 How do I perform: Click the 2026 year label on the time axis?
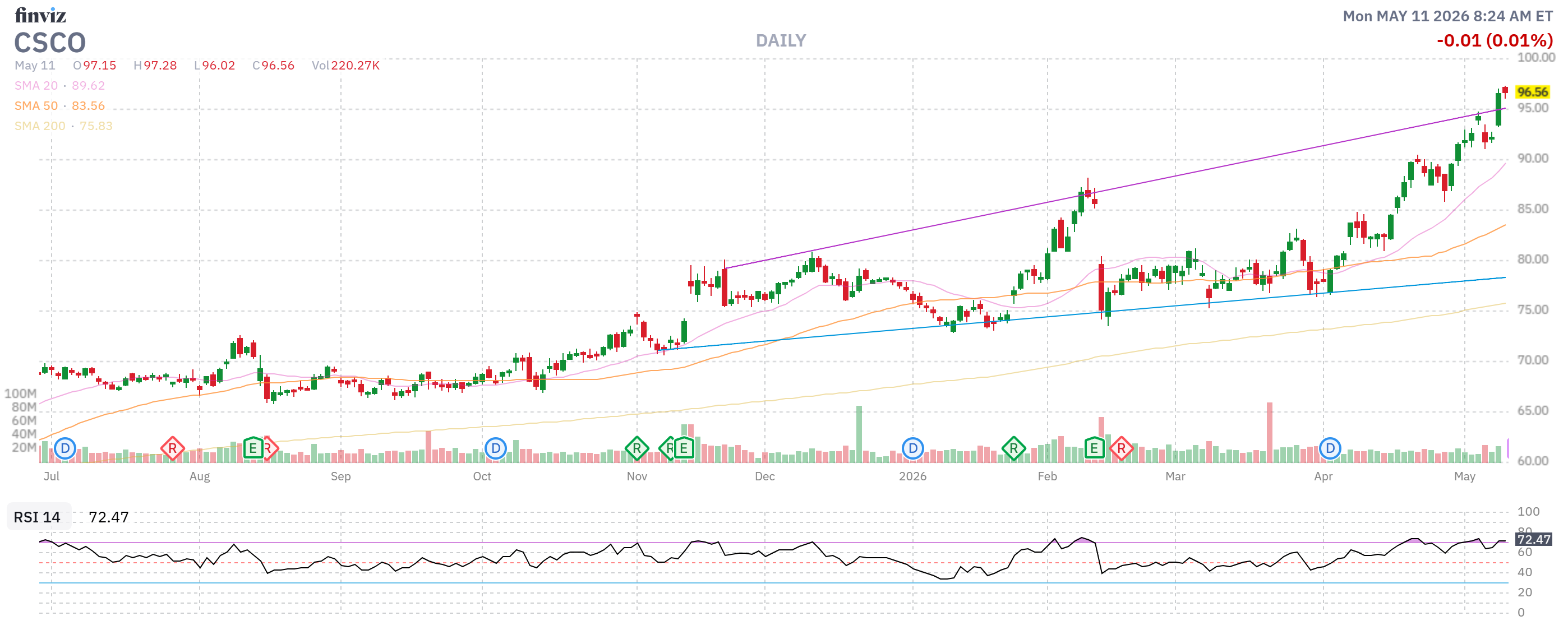point(912,477)
